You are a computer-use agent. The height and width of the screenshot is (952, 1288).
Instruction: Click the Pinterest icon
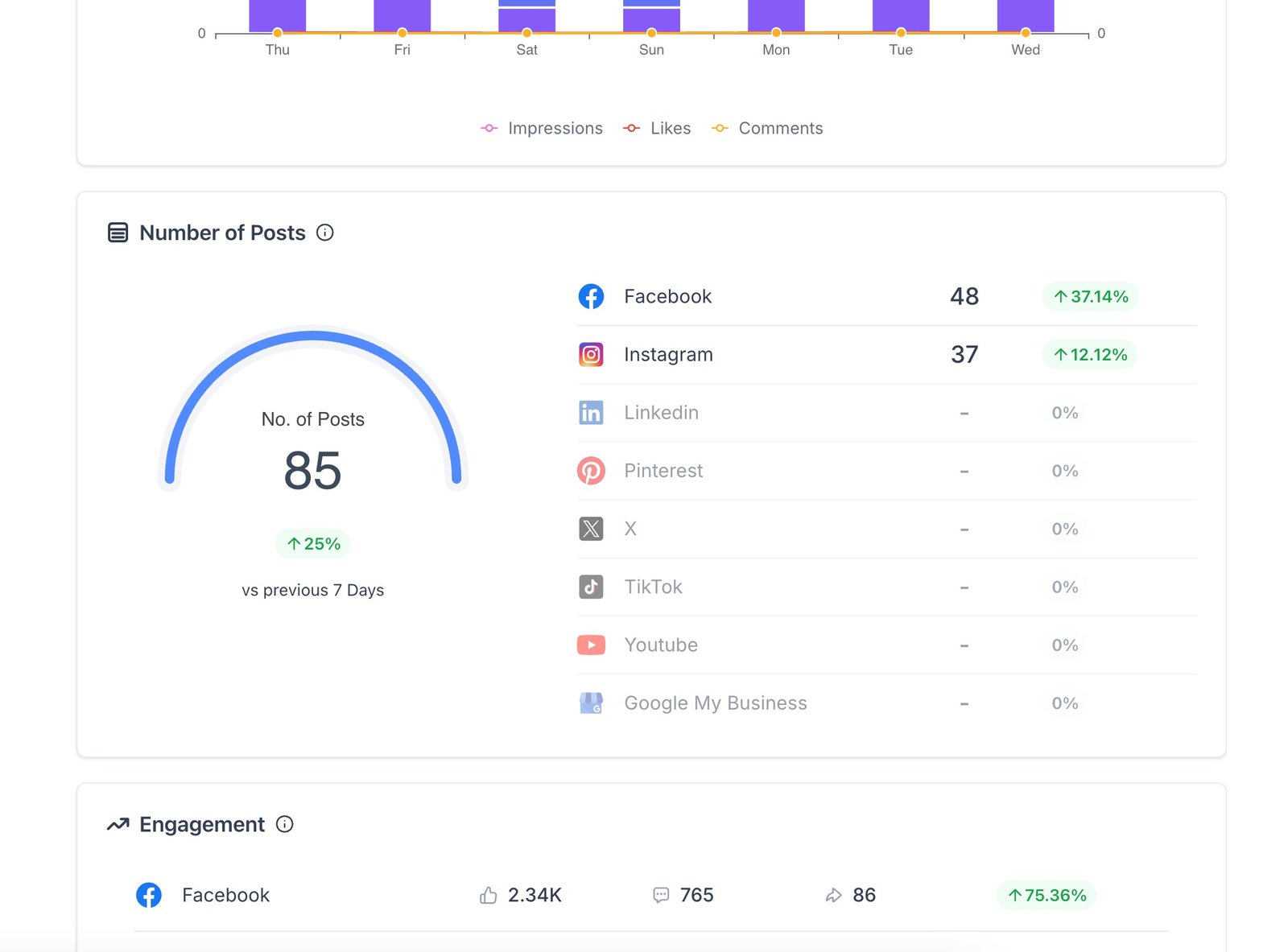click(x=591, y=471)
